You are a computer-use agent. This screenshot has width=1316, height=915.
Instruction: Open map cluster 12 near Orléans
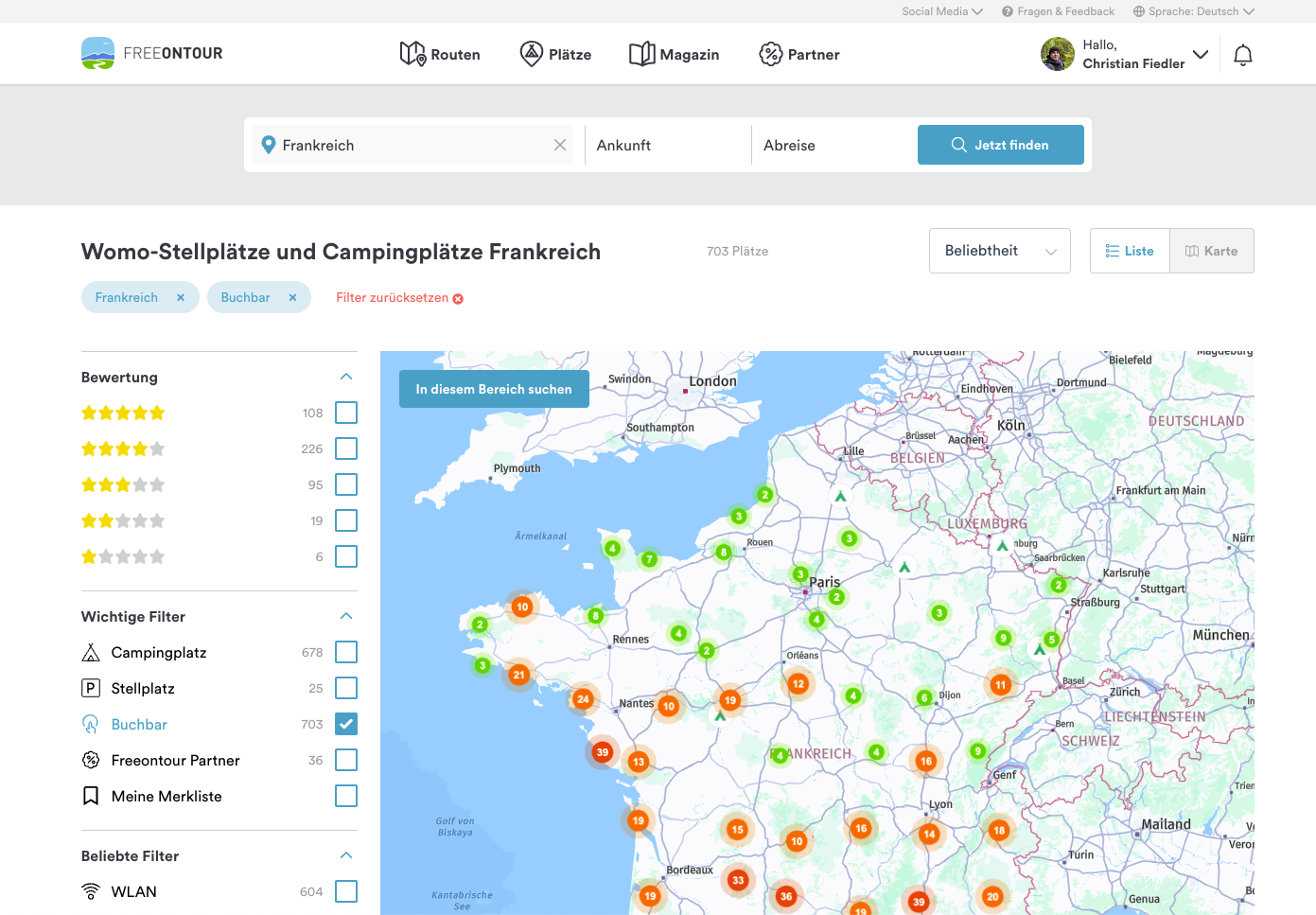[798, 683]
